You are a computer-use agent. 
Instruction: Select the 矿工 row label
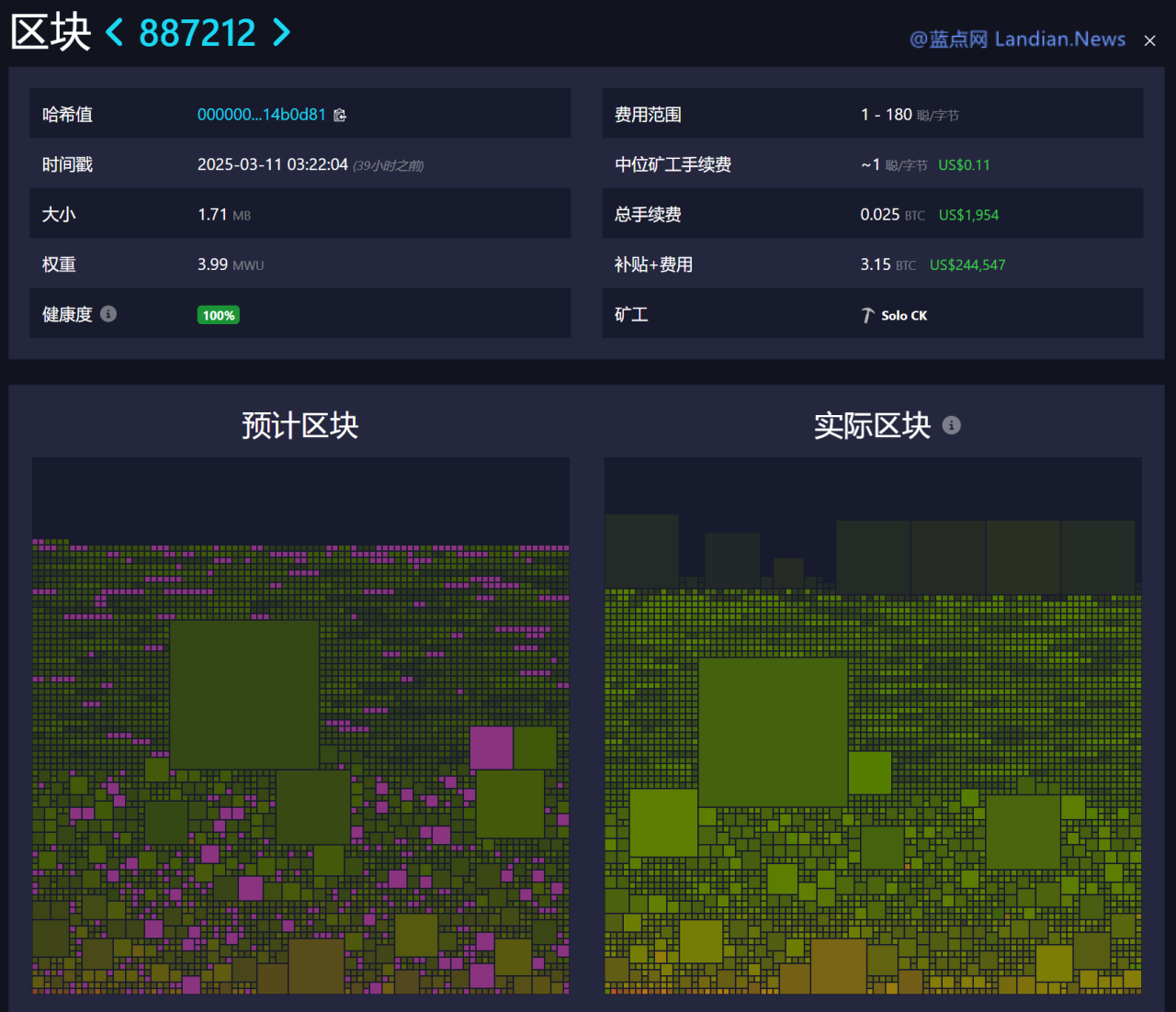tap(631, 314)
